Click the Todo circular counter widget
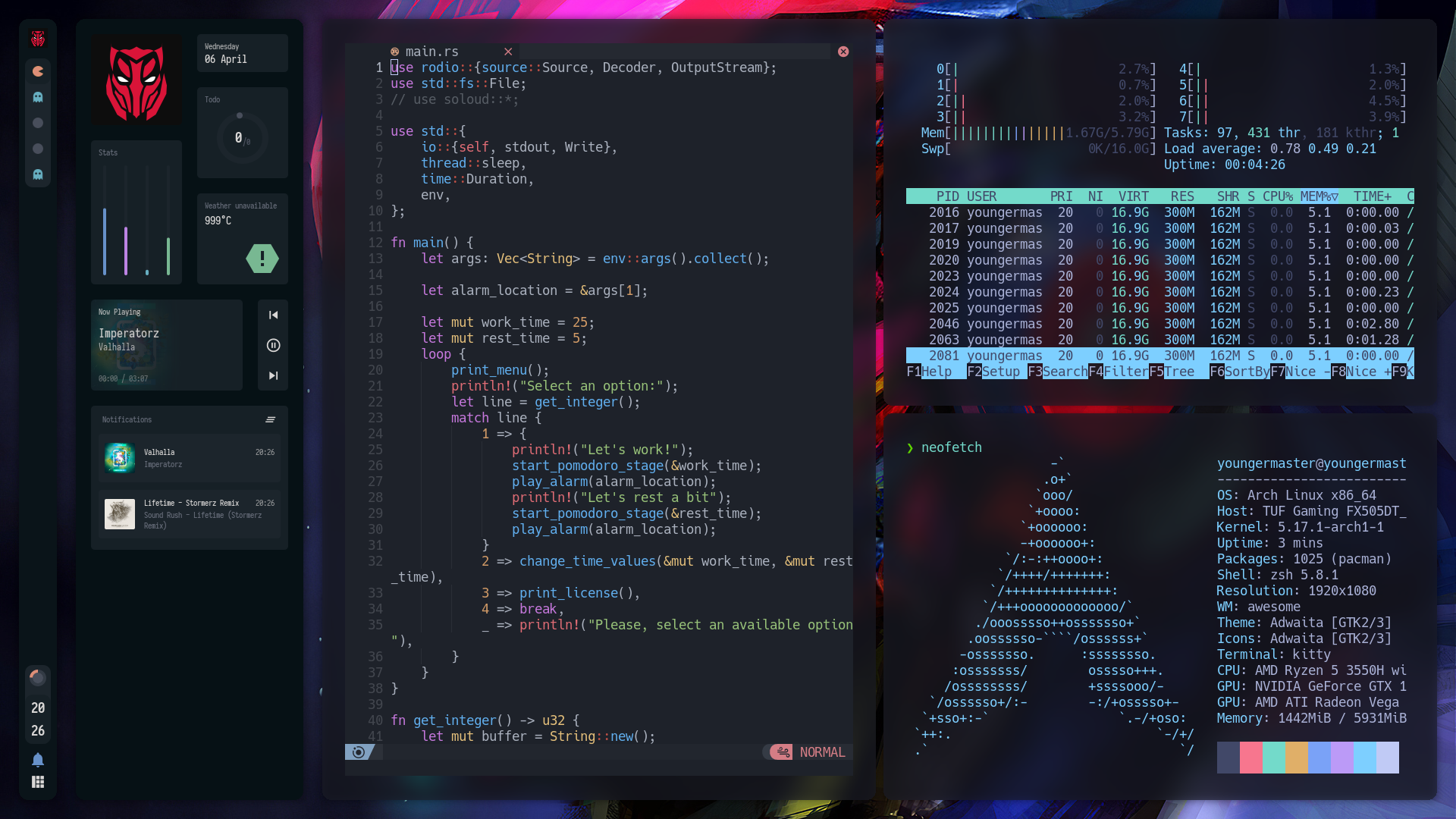The height and width of the screenshot is (819, 1456). tap(241, 137)
